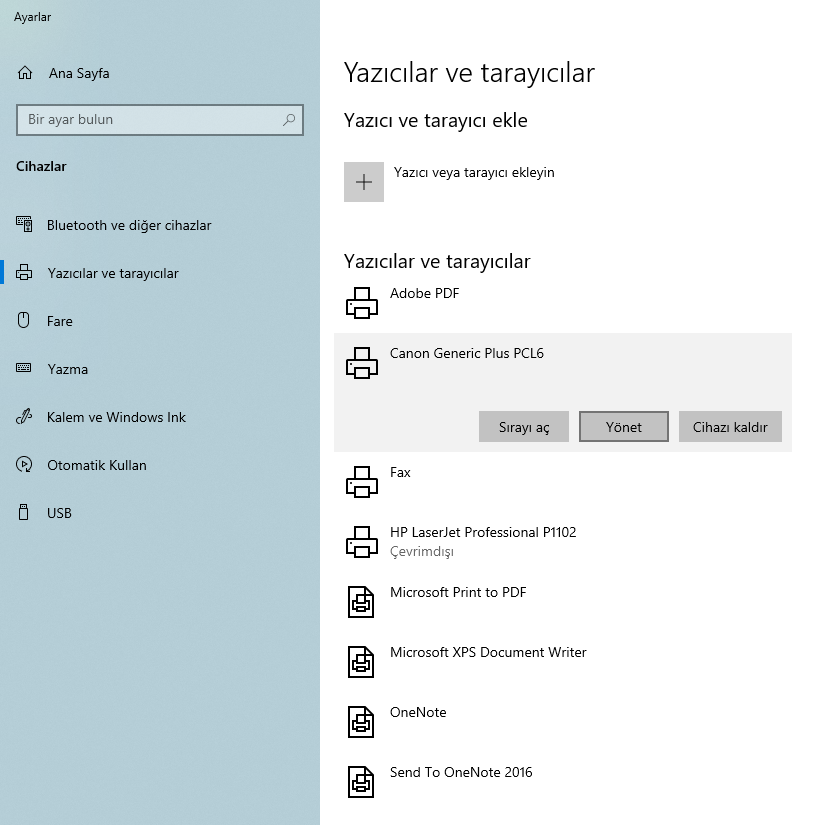Image resolution: width=824 pixels, height=825 pixels.
Task: Select HP LaserJet Professional P1102 name
Action: 483,532
